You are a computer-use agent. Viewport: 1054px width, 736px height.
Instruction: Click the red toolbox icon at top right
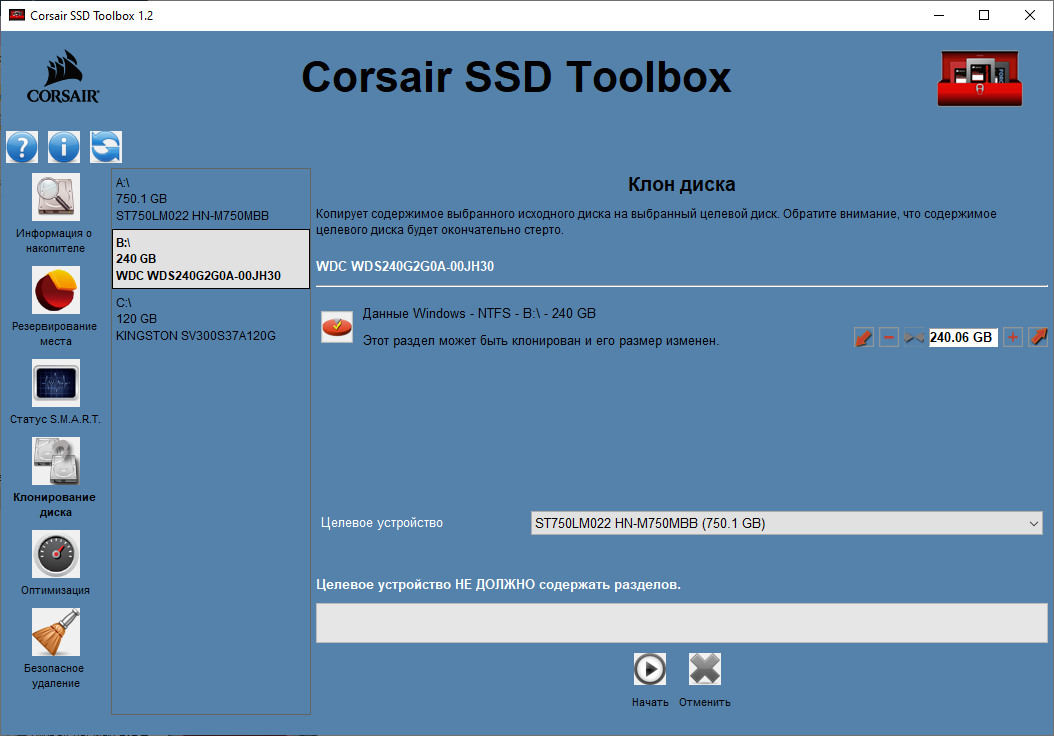coord(980,78)
